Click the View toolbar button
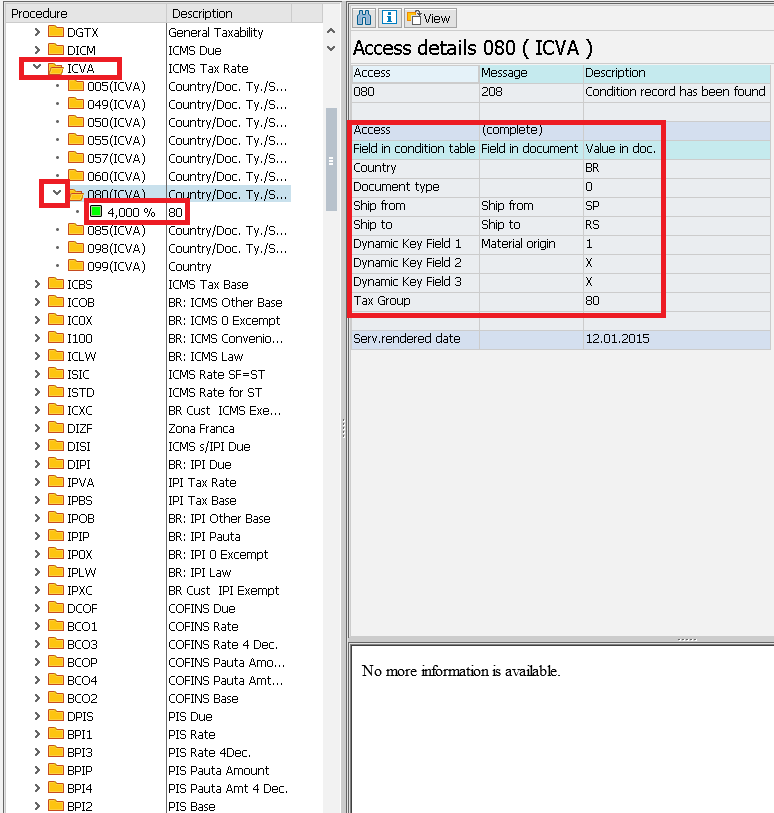 429,18
